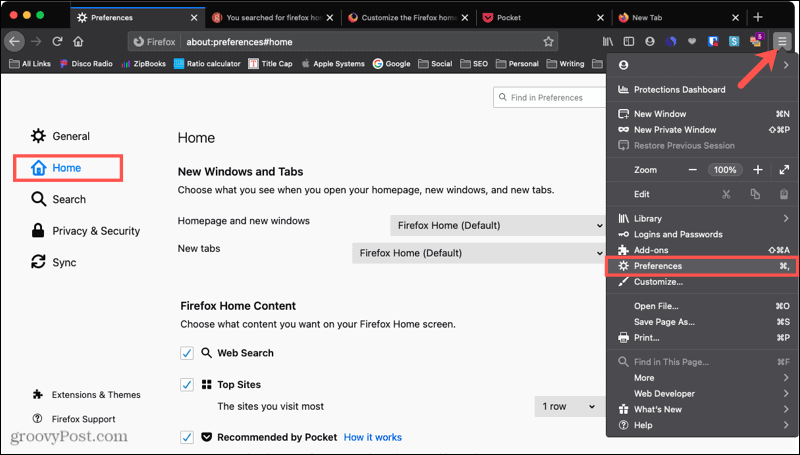Open the Ratio calculator bookmark

pos(207,64)
